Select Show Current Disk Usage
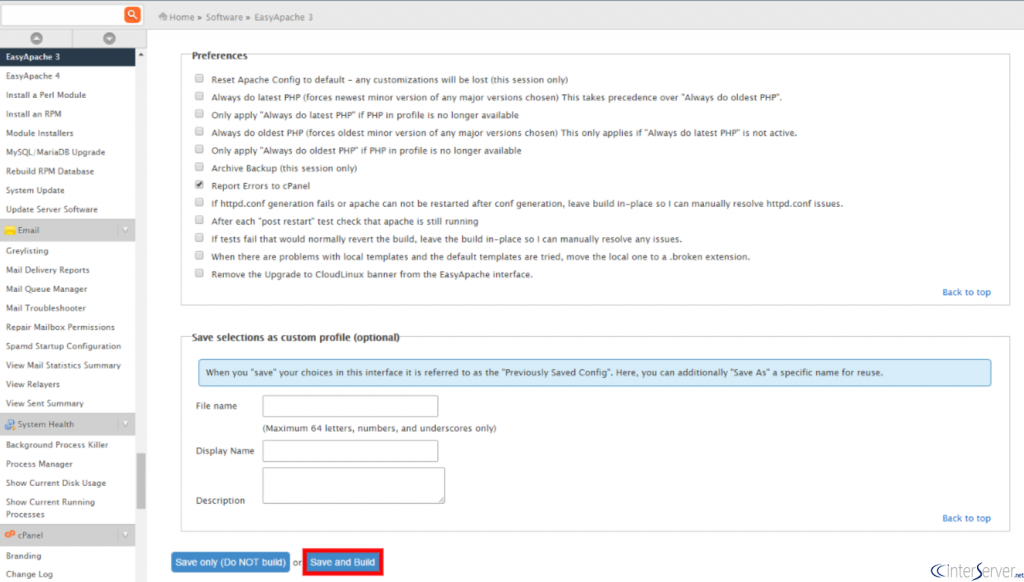1024x582 pixels. tap(56, 483)
